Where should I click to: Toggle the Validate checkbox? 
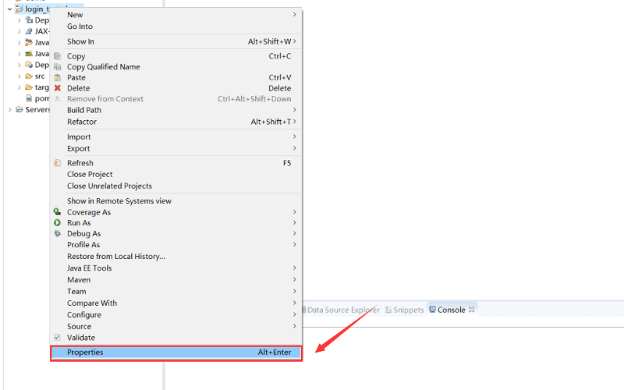point(57,337)
